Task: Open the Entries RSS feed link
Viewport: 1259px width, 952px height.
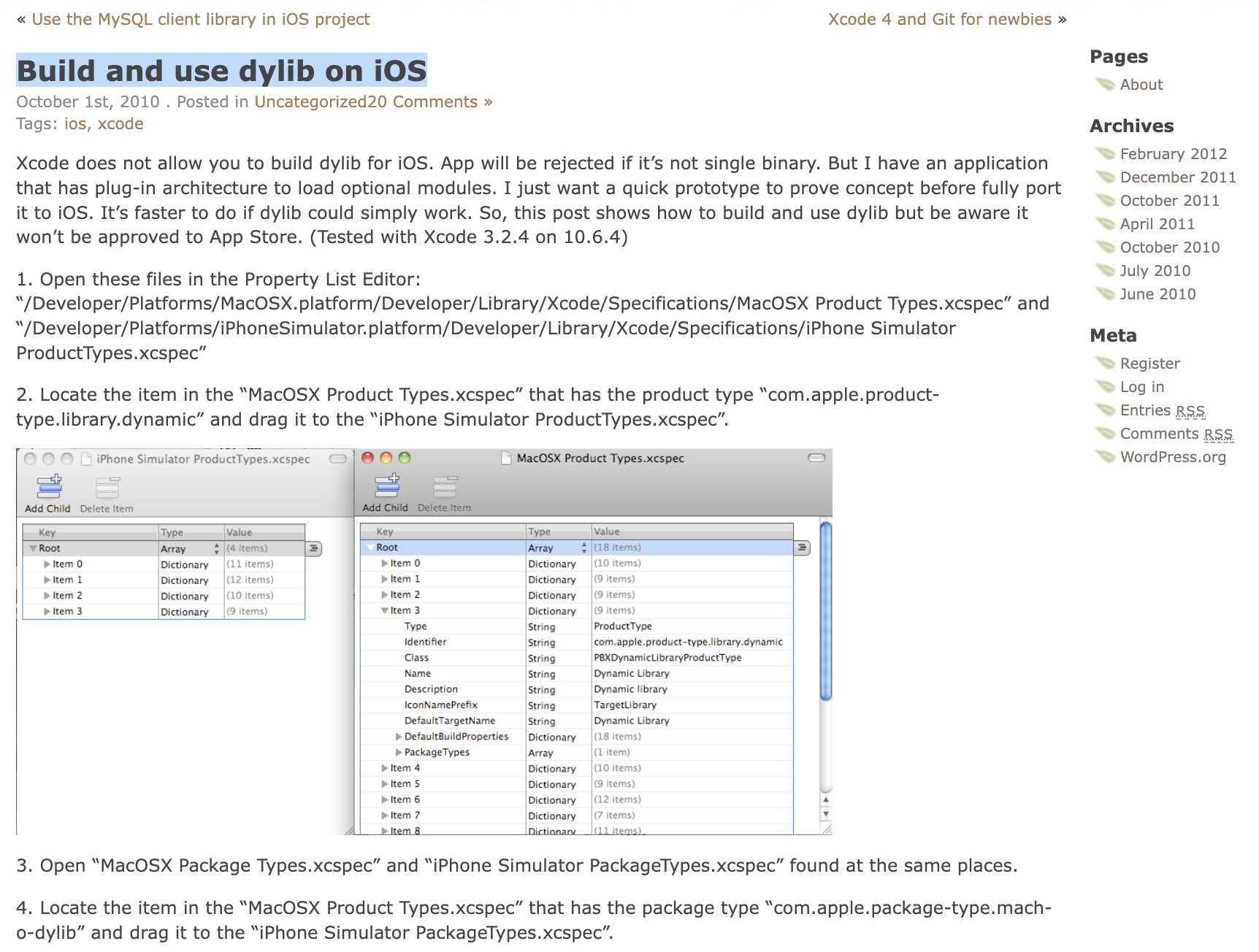Action: 1163,410
